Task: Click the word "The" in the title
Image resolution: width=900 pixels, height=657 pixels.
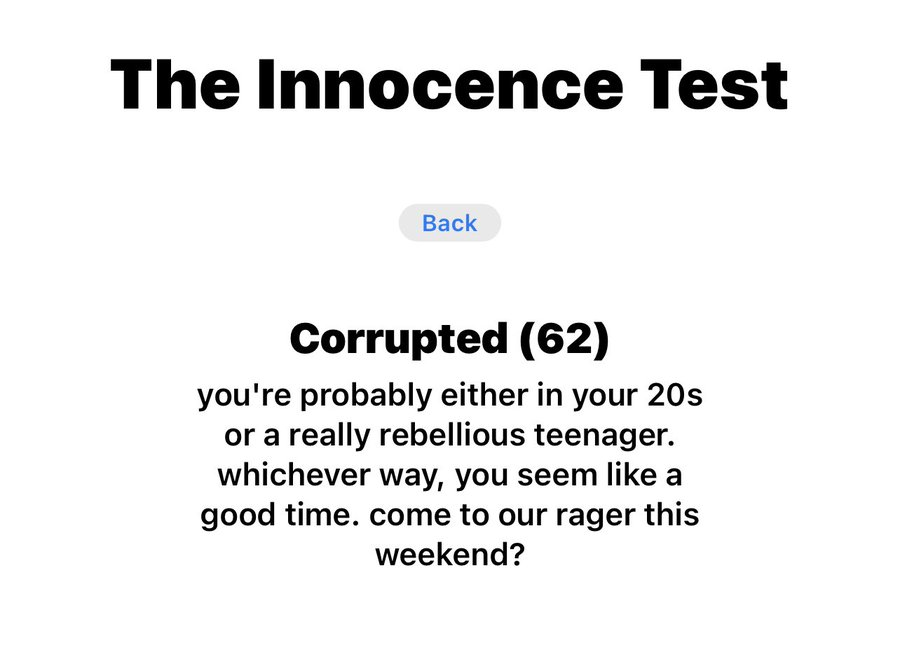Action: tap(172, 84)
